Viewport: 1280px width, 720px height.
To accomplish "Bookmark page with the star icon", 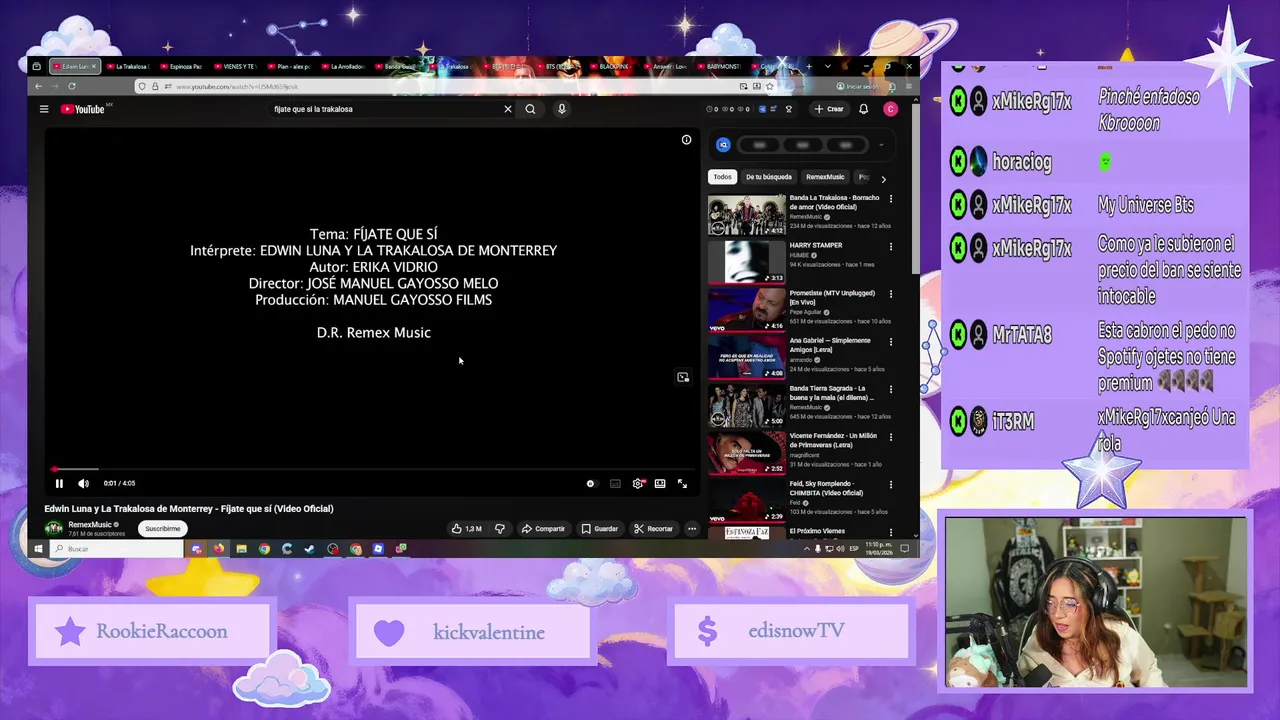I will pos(769,87).
